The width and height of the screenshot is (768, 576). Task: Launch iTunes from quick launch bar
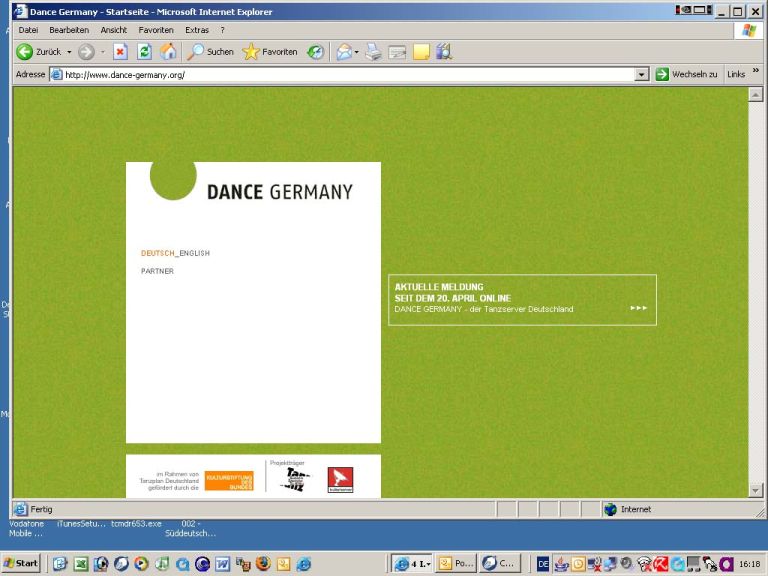[x=162, y=564]
